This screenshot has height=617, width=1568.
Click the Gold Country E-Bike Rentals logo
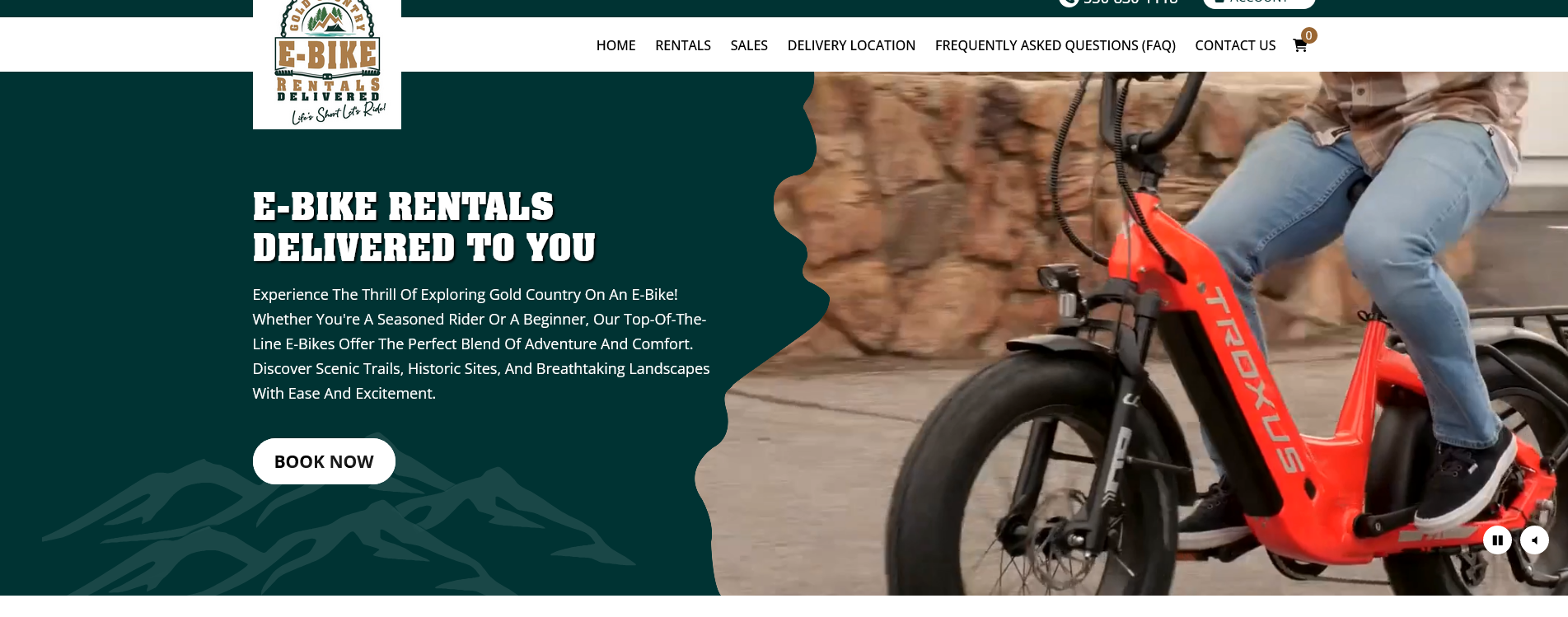327,63
